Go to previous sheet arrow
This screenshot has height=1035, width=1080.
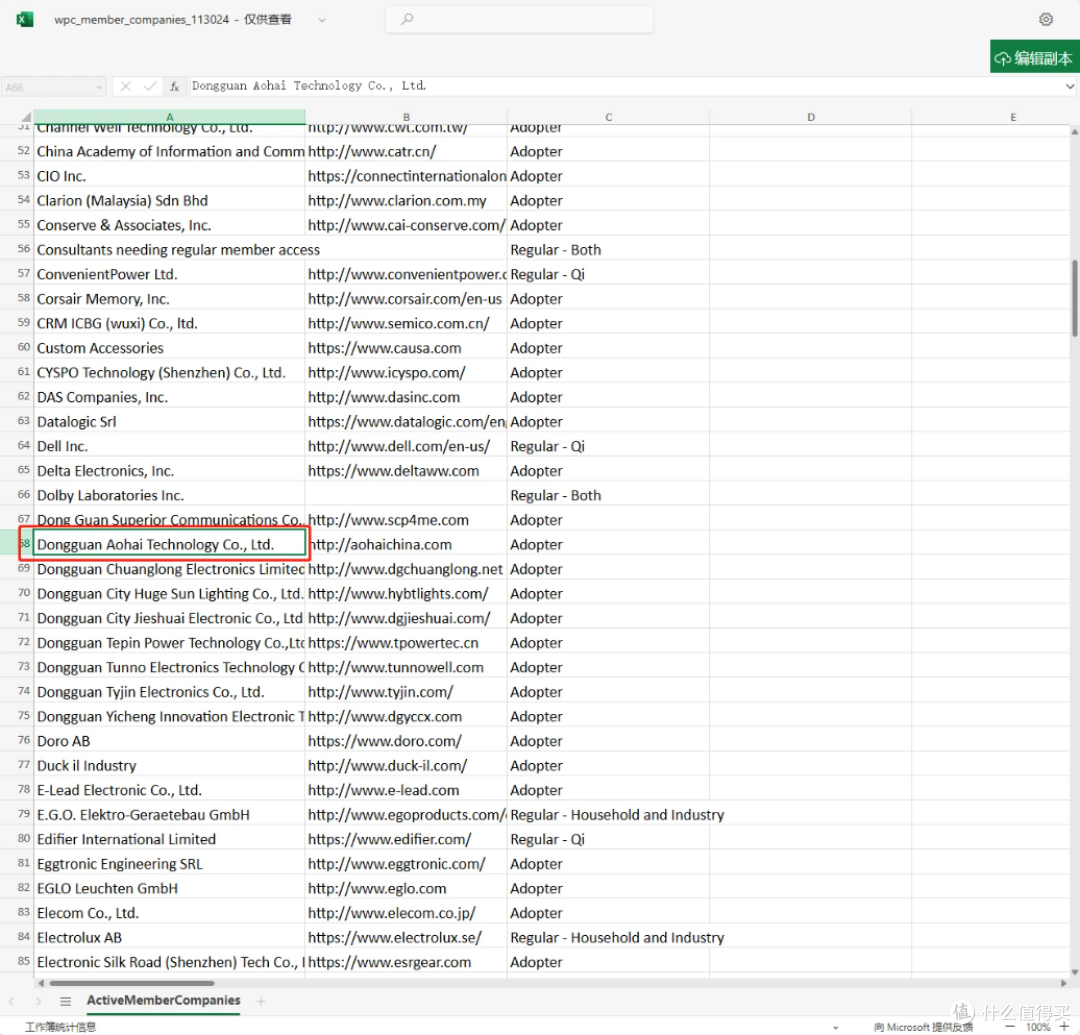(x=12, y=1001)
